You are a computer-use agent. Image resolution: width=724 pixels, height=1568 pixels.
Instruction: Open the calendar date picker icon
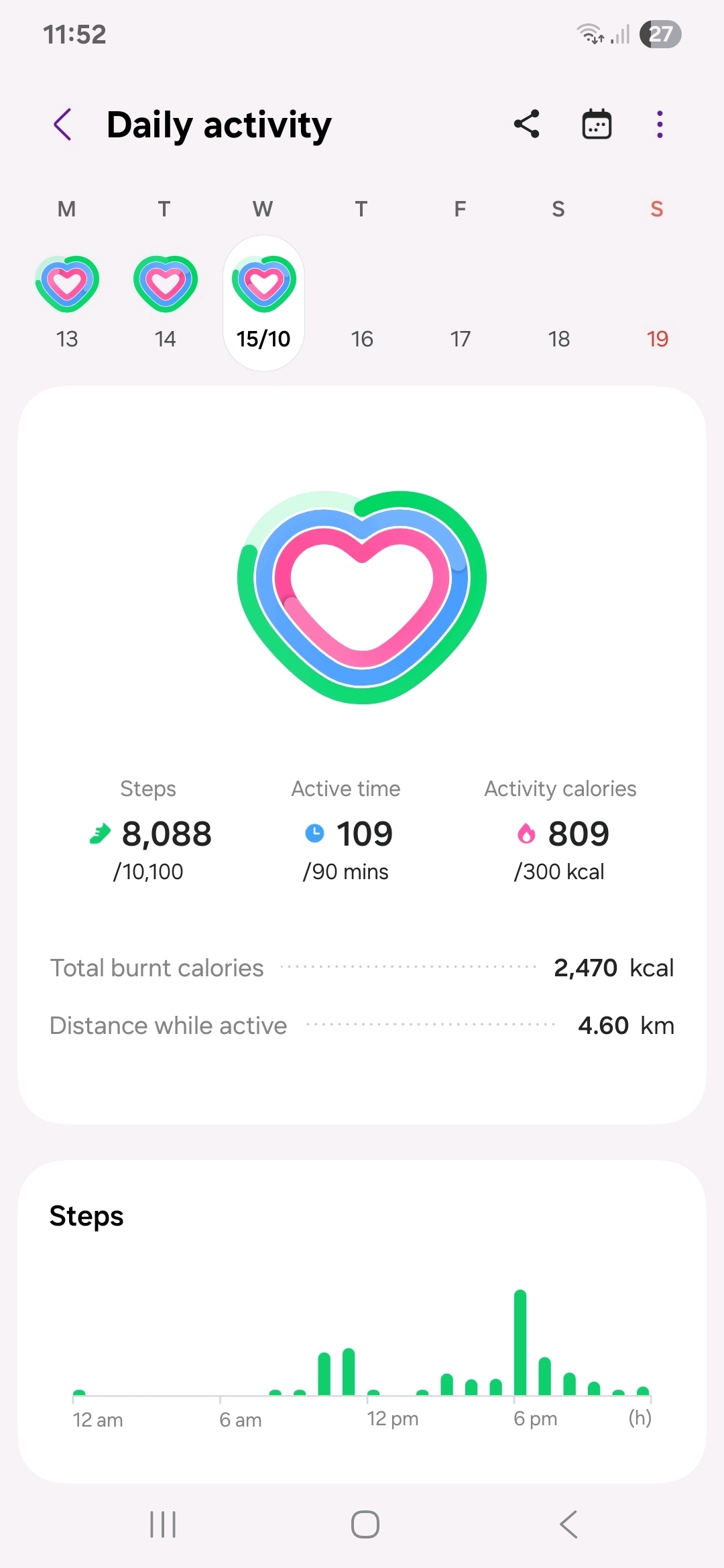(x=596, y=124)
